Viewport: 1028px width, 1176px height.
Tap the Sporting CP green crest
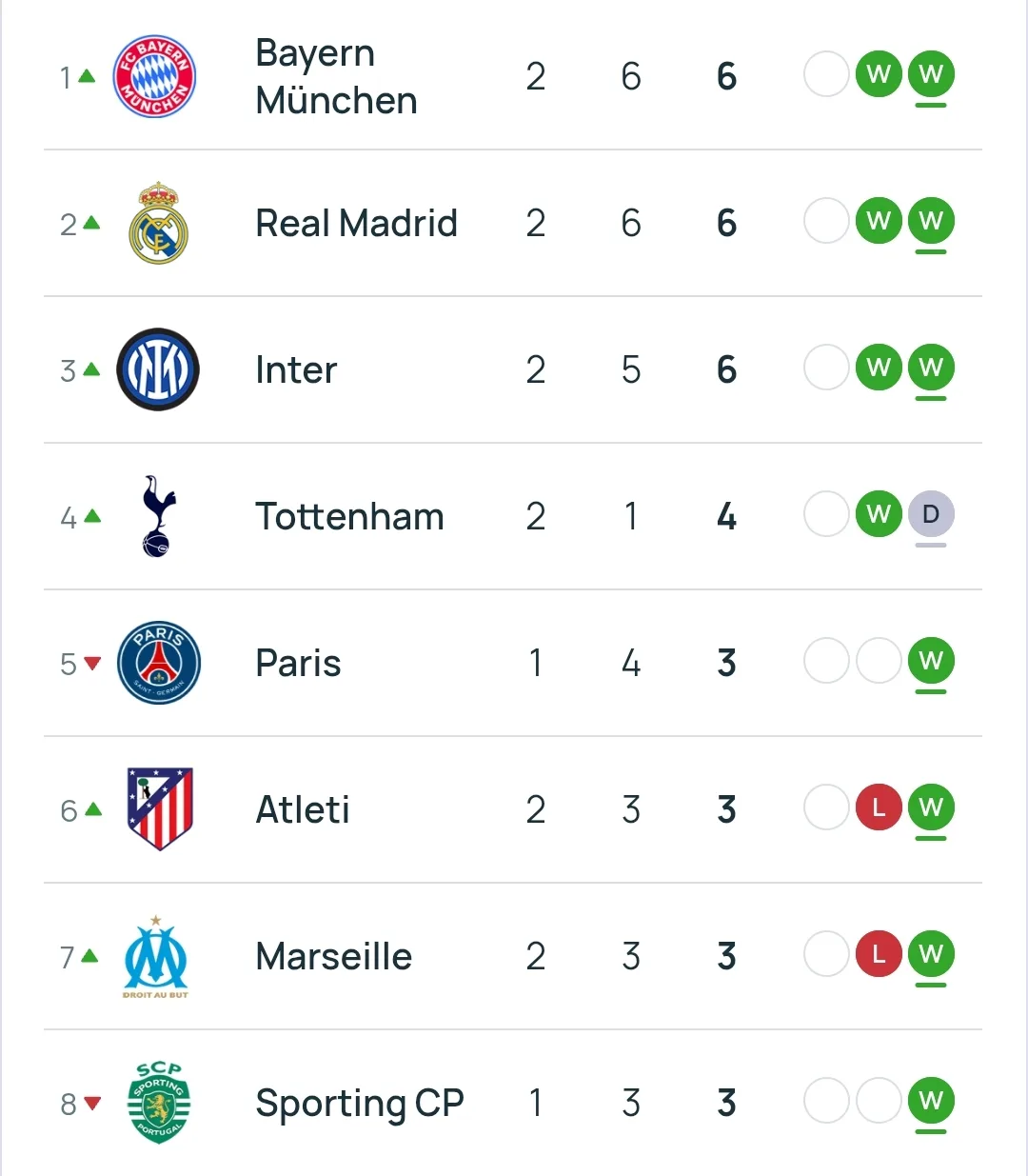click(x=159, y=1103)
